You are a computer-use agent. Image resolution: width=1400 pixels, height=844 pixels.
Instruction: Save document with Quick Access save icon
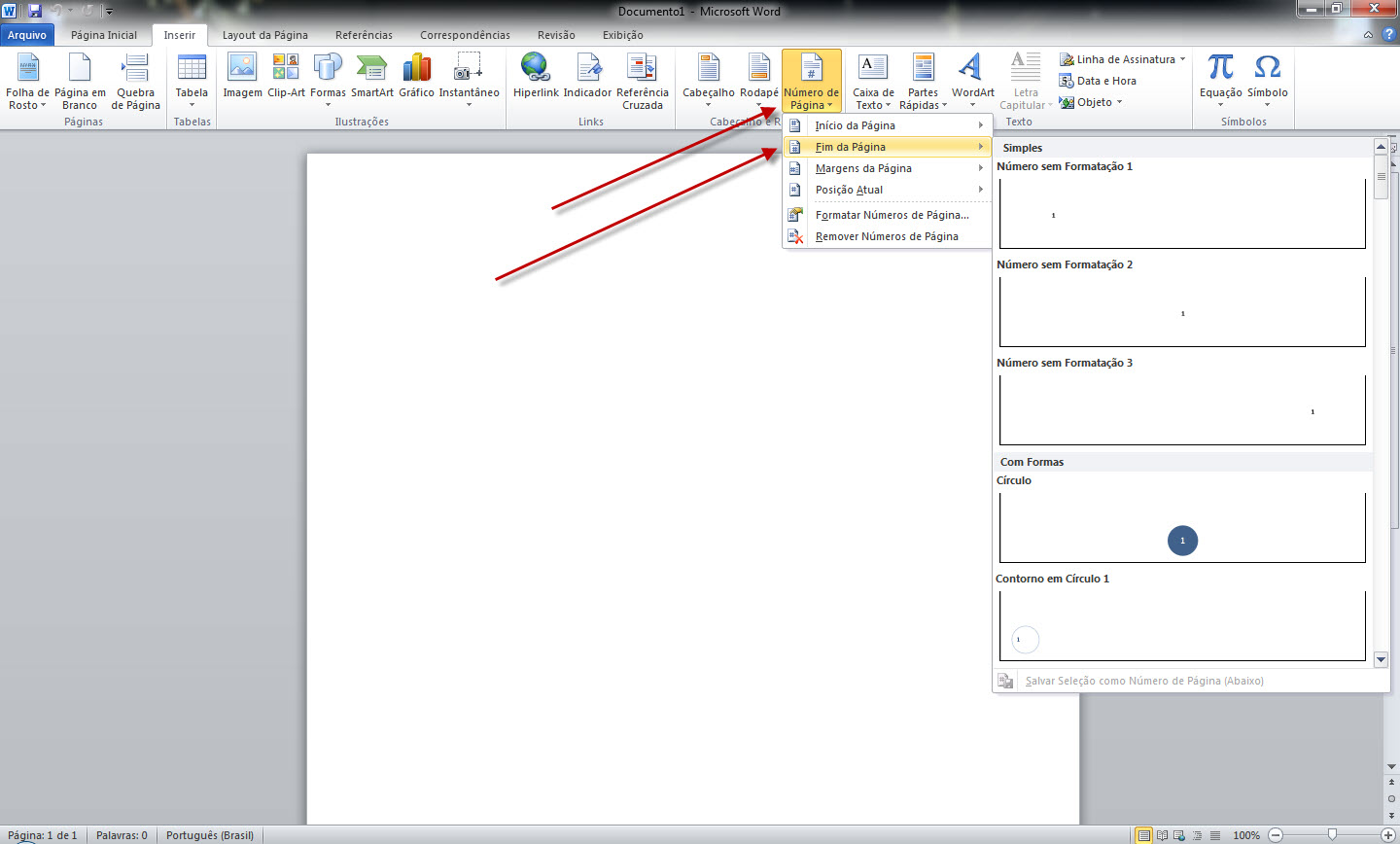pyautogui.click(x=35, y=11)
